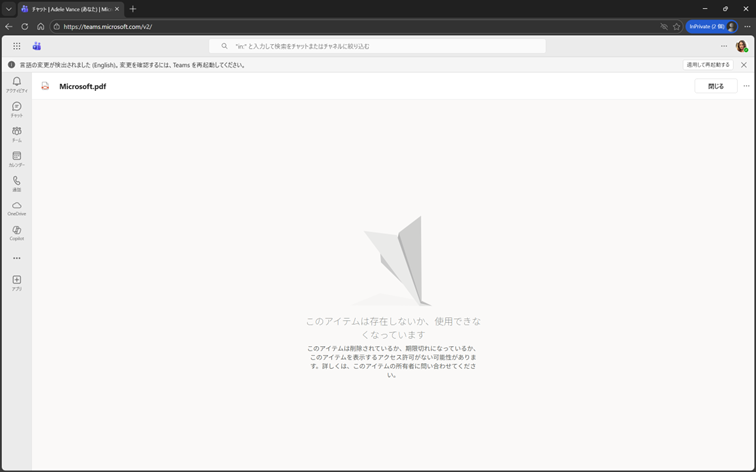Click the Microsoft.pdf file title

82,86
